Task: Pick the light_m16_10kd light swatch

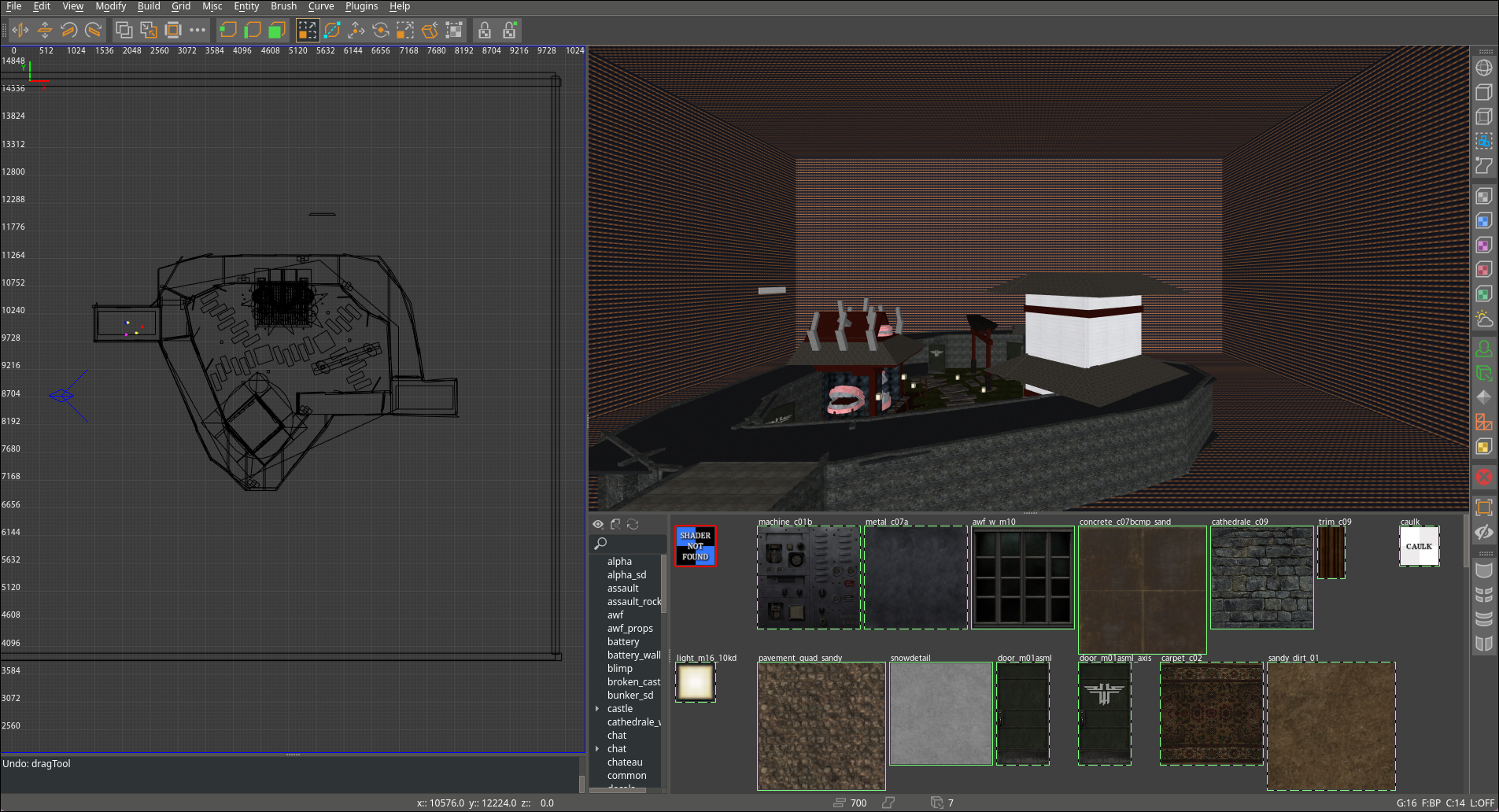Action: [695, 681]
